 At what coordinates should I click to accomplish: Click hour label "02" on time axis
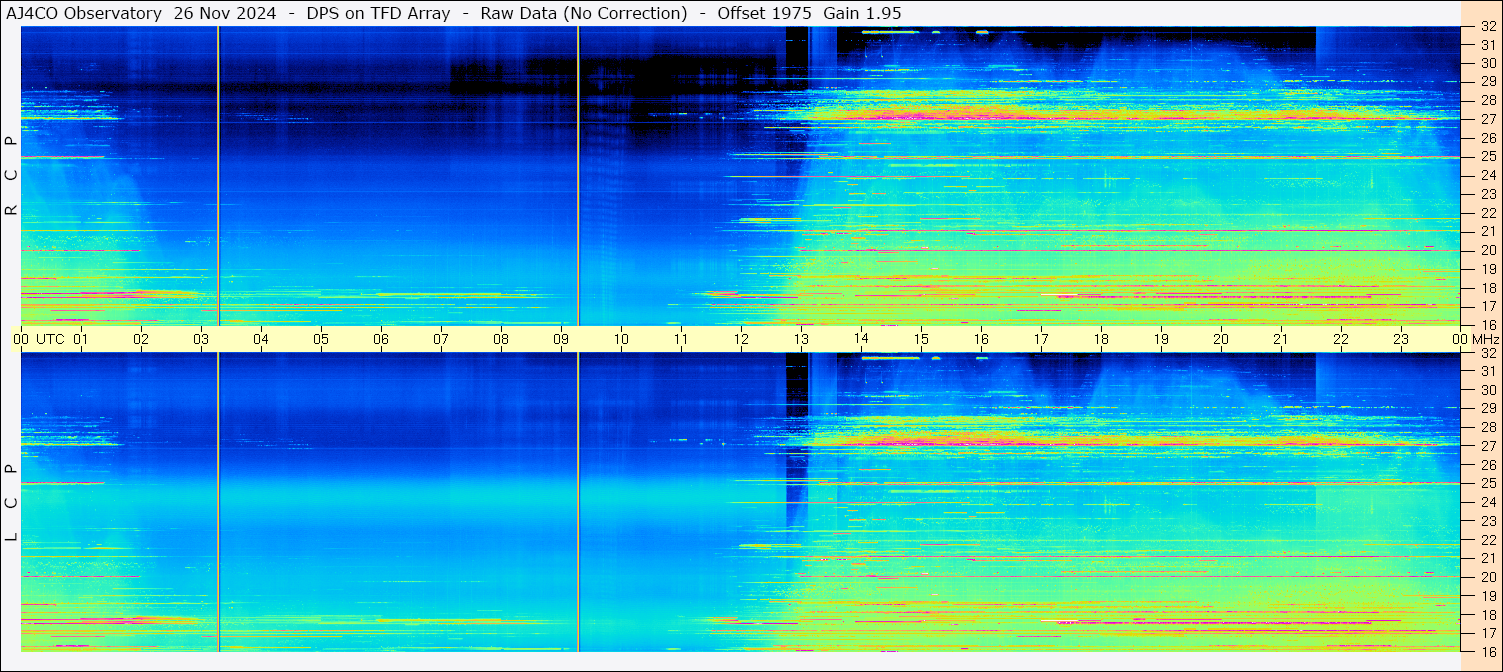tap(141, 339)
